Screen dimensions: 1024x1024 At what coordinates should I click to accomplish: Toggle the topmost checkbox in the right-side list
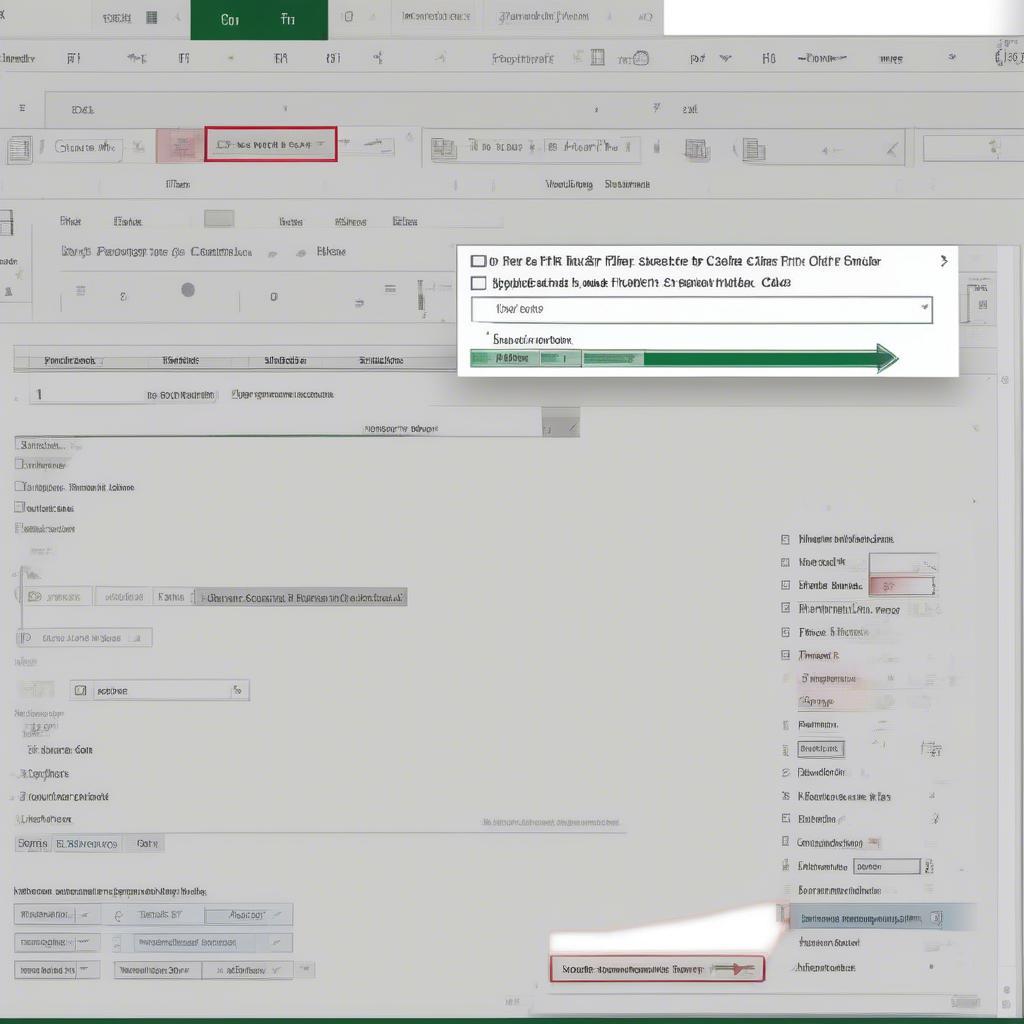786,539
